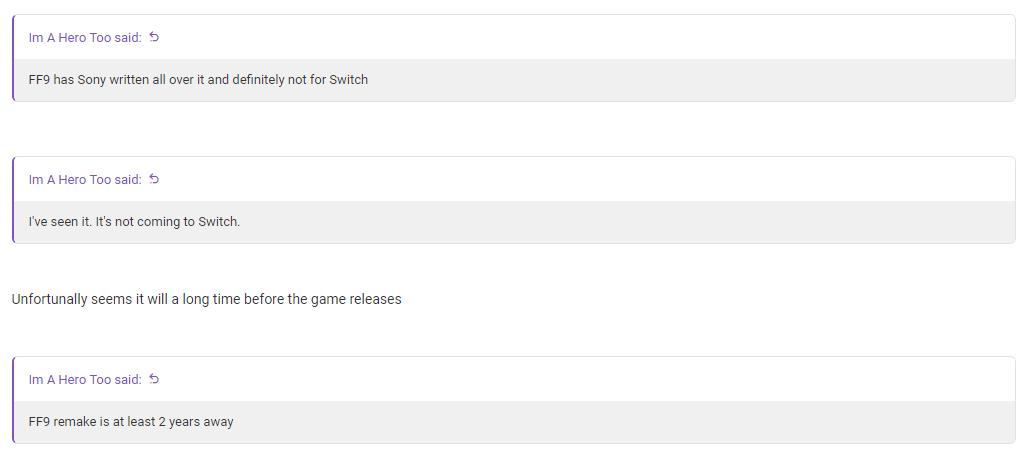Screen dimensions: 1026x458
Task: Click the word "Unfortunally" in the reply text
Action: 50,299
